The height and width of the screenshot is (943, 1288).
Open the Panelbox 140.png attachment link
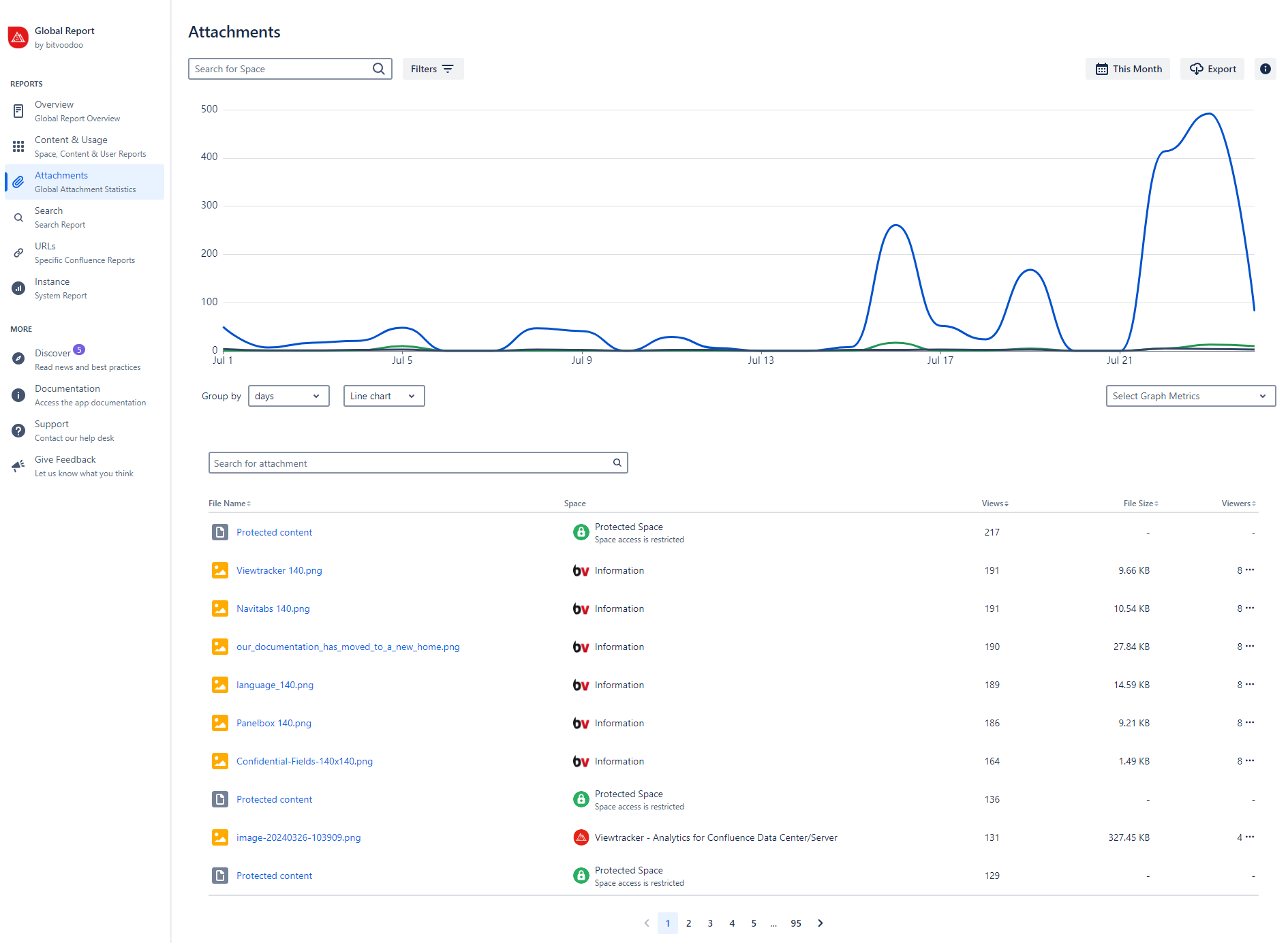click(273, 723)
